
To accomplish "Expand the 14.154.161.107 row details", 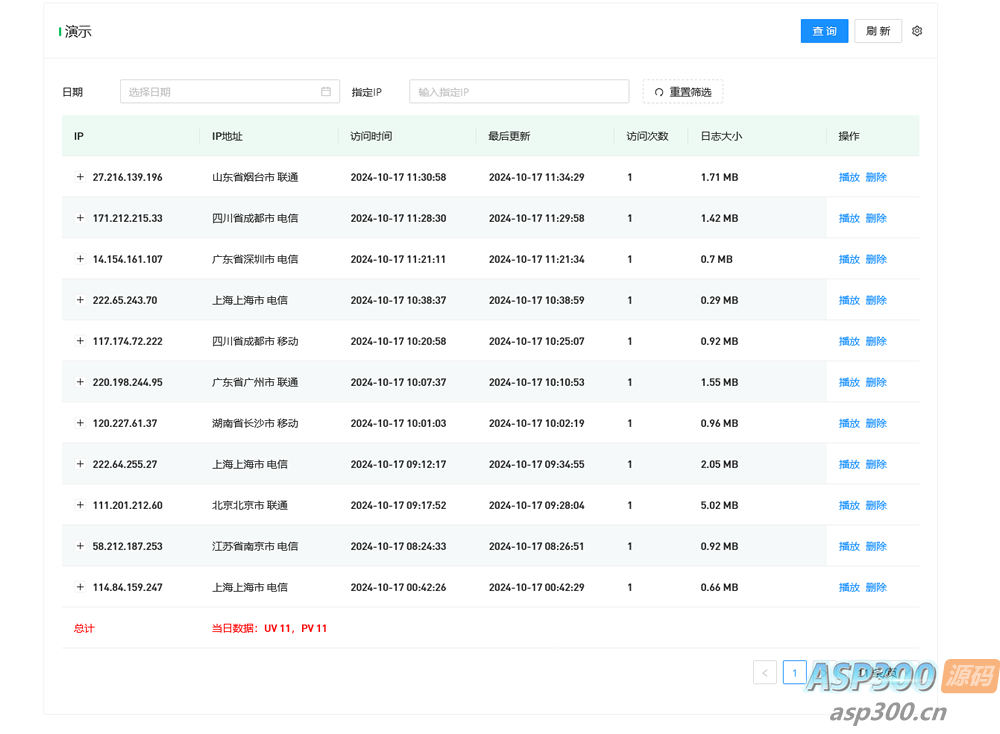I will click(80, 259).
